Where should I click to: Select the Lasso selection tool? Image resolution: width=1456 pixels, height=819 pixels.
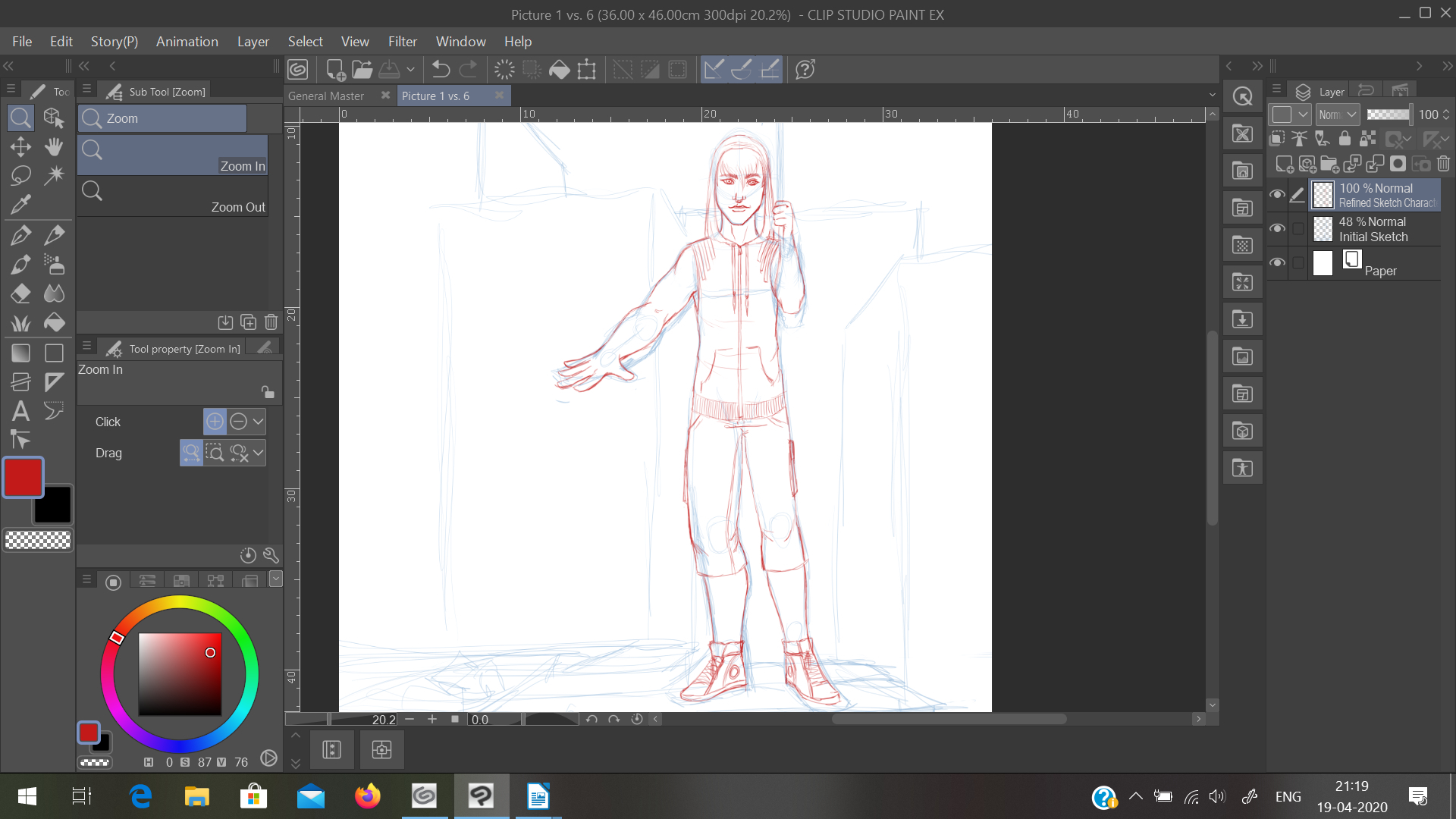tap(20, 175)
